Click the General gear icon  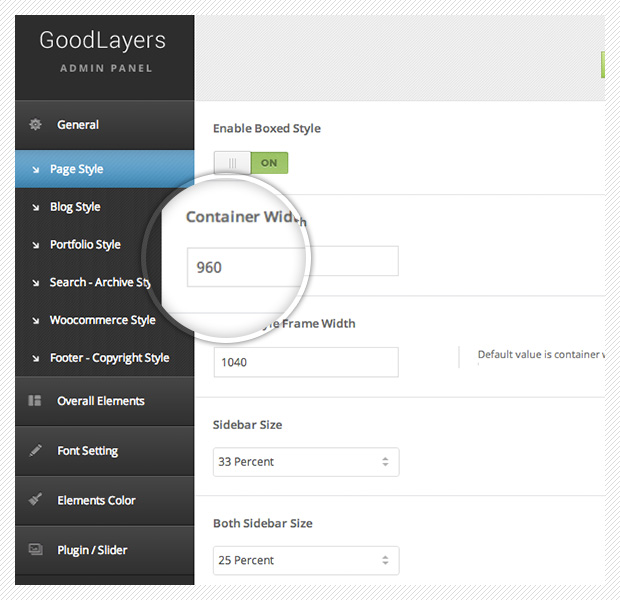click(36, 125)
